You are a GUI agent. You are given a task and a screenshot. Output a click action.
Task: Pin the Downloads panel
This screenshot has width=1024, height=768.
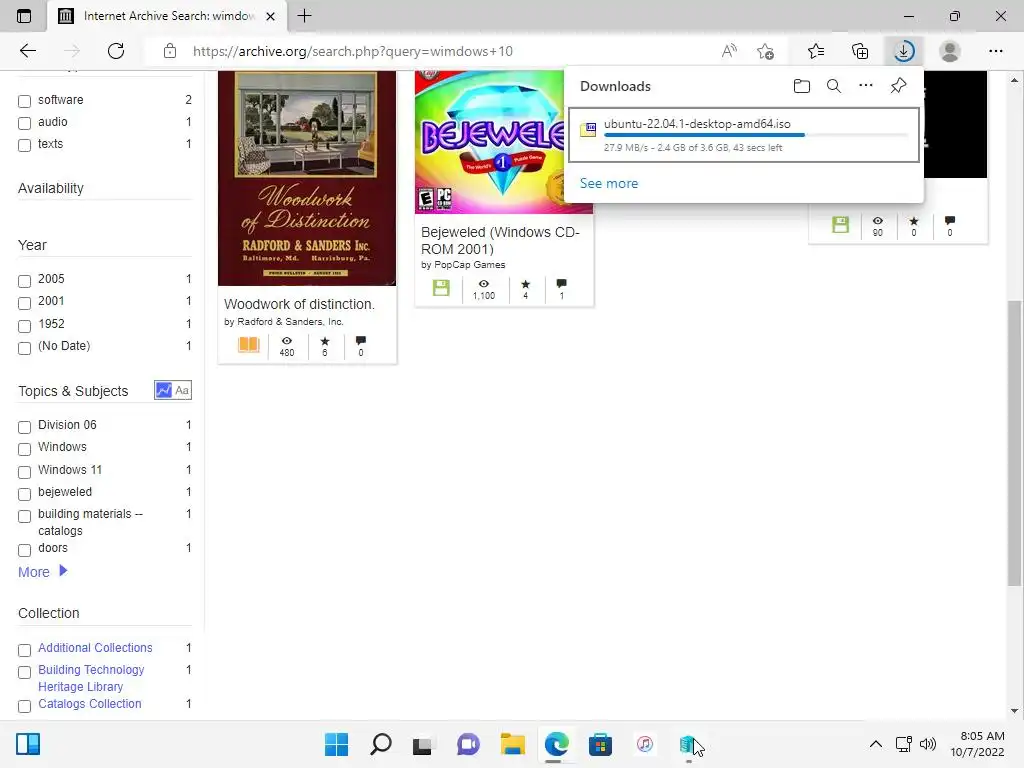click(x=899, y=86)
